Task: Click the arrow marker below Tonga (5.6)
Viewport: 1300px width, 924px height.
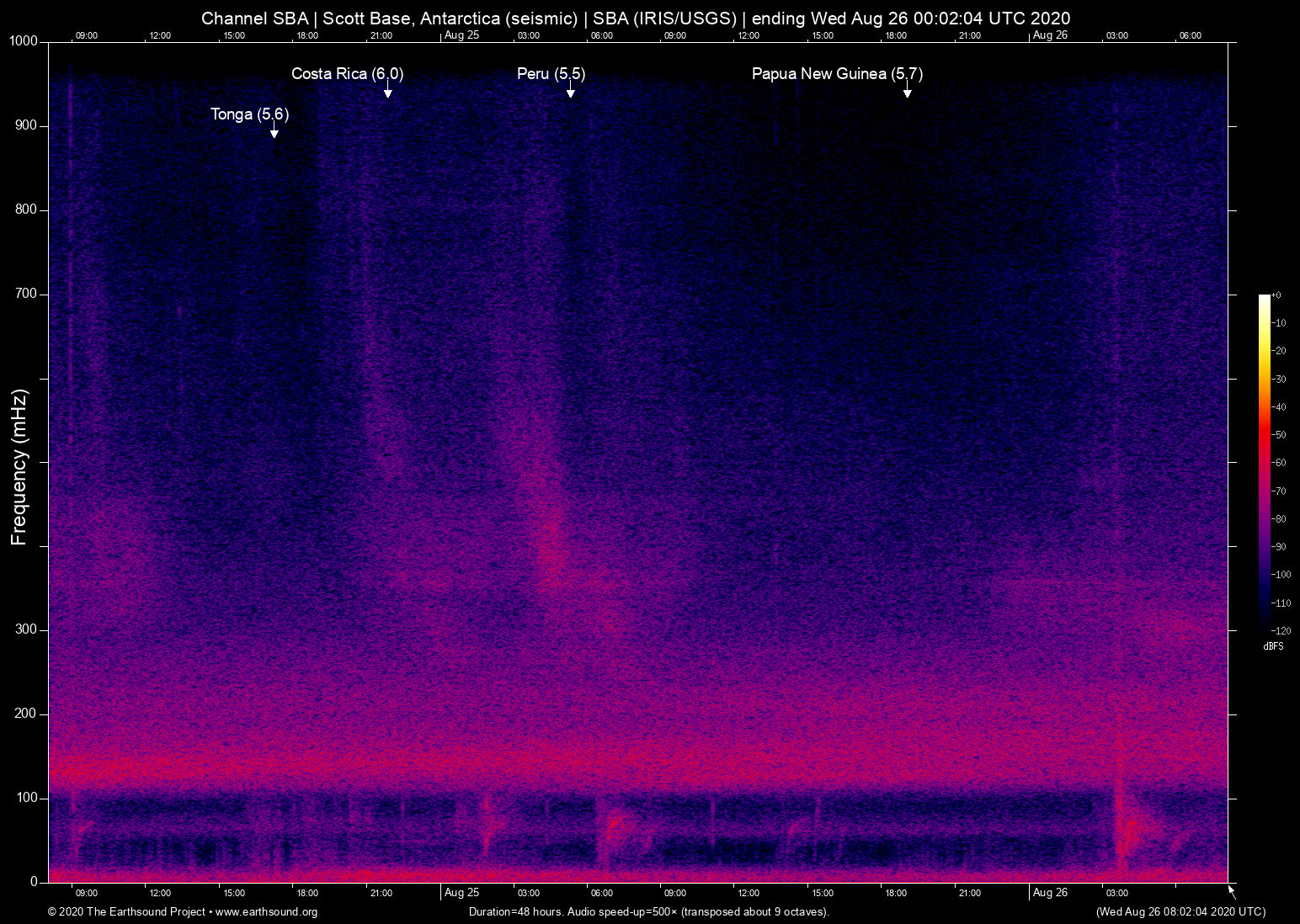Action: tap(274, 133)
